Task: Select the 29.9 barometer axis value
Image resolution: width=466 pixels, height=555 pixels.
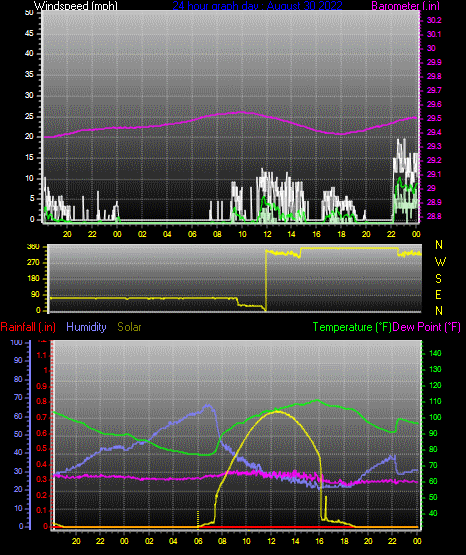Action: [x=434, y=62]
